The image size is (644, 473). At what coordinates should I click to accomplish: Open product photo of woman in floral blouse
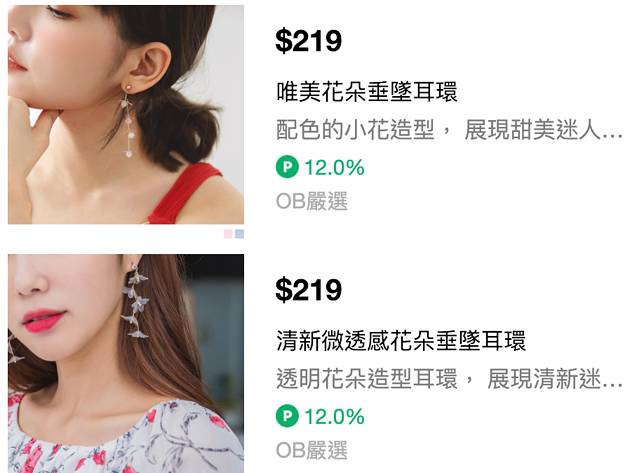pyautogui.click(x=126, y=363)
